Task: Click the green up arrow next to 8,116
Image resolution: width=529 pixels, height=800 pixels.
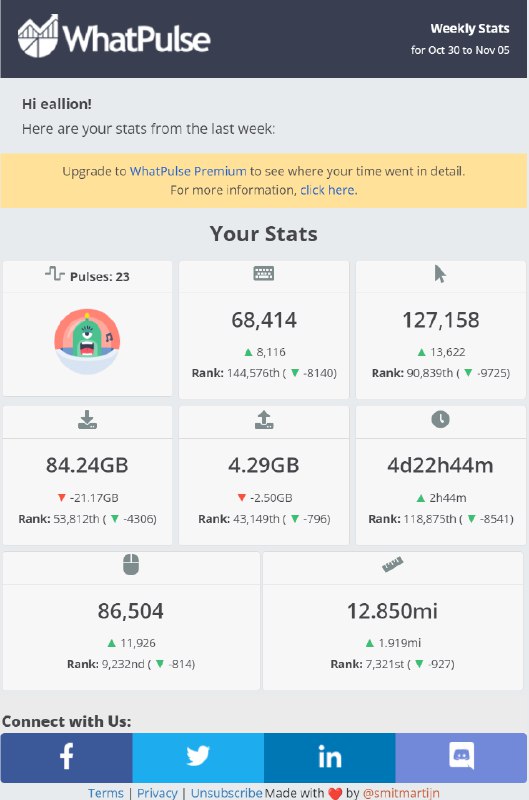Action: 248,352
